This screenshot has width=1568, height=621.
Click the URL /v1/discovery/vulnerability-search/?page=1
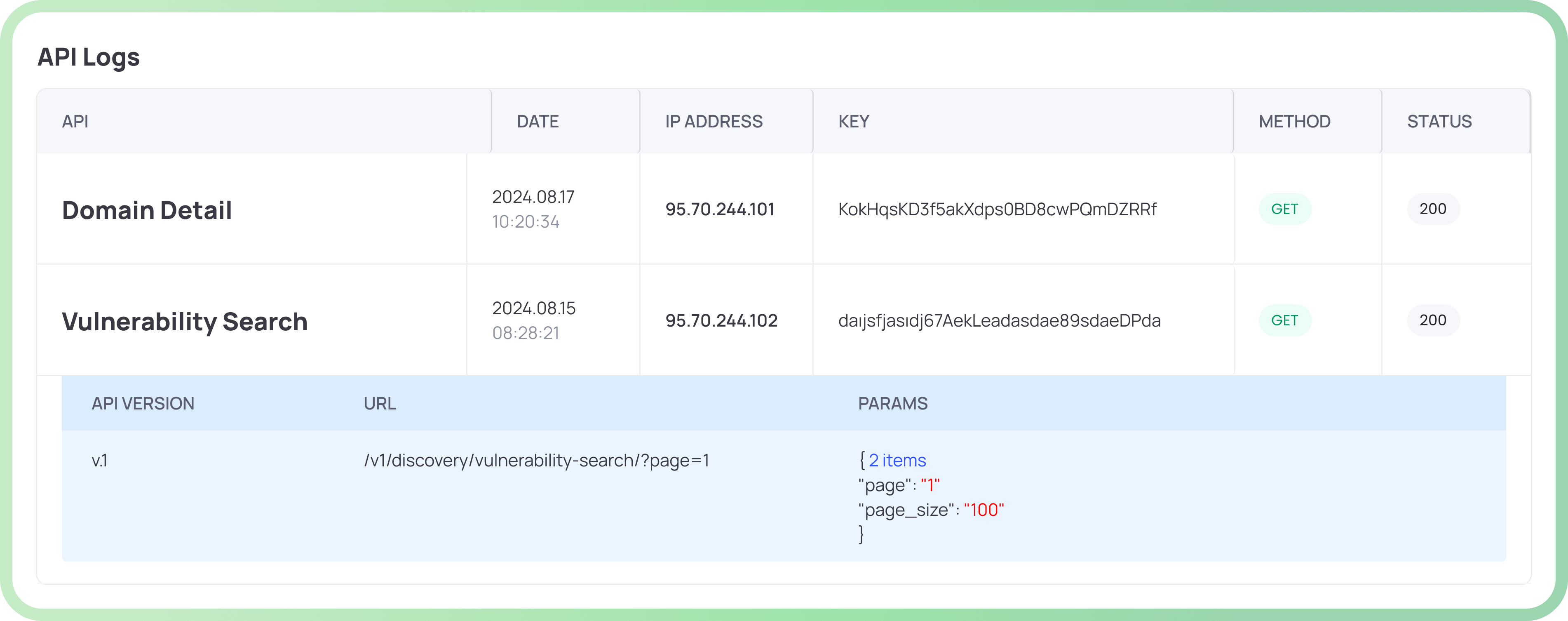538,461
